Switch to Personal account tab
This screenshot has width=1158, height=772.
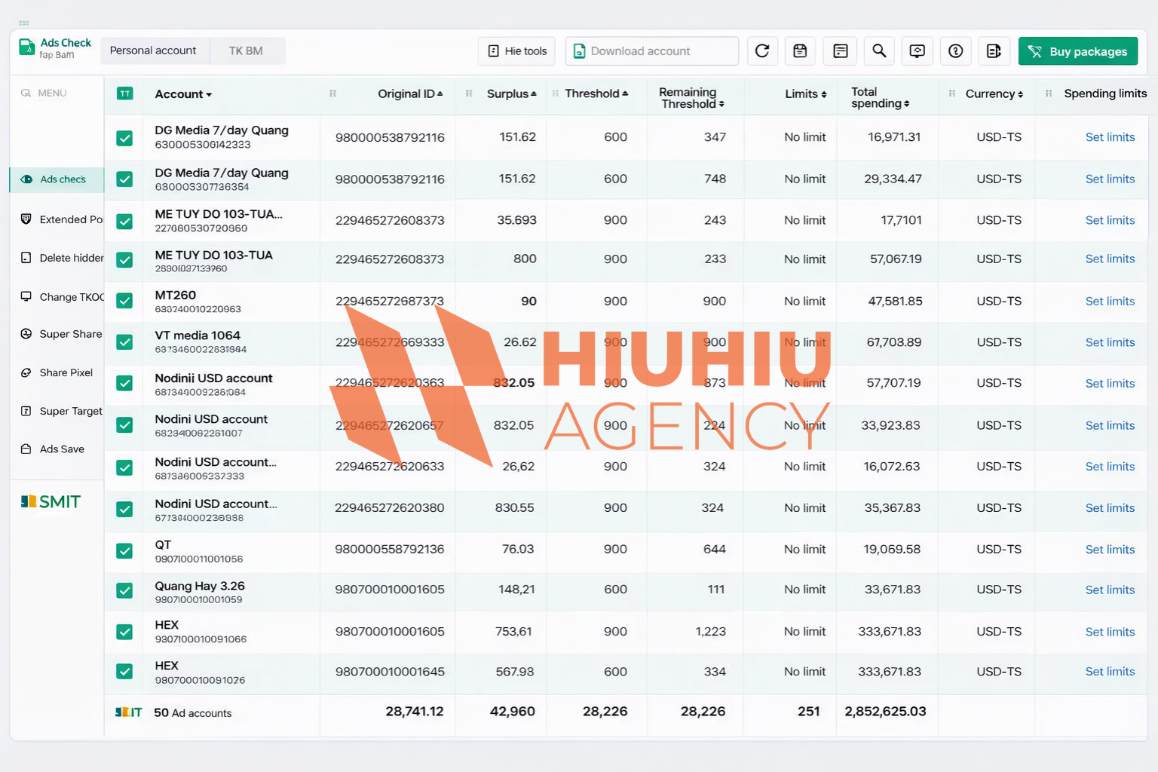(x=153, y=51)
